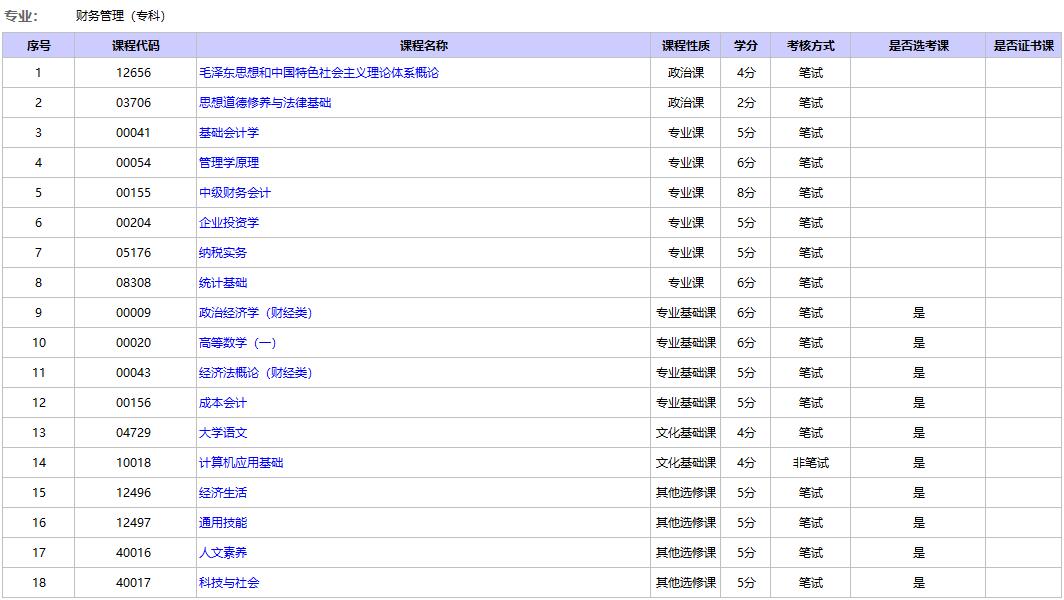
Task: Click the 课程性质 column header
Action: (685, 45)
